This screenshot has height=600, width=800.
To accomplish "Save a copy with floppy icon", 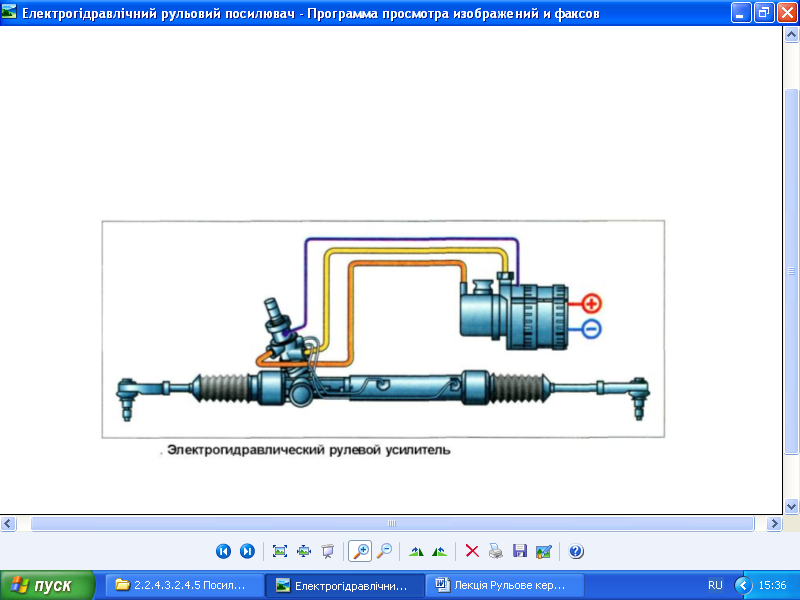I will coord(520,551).
